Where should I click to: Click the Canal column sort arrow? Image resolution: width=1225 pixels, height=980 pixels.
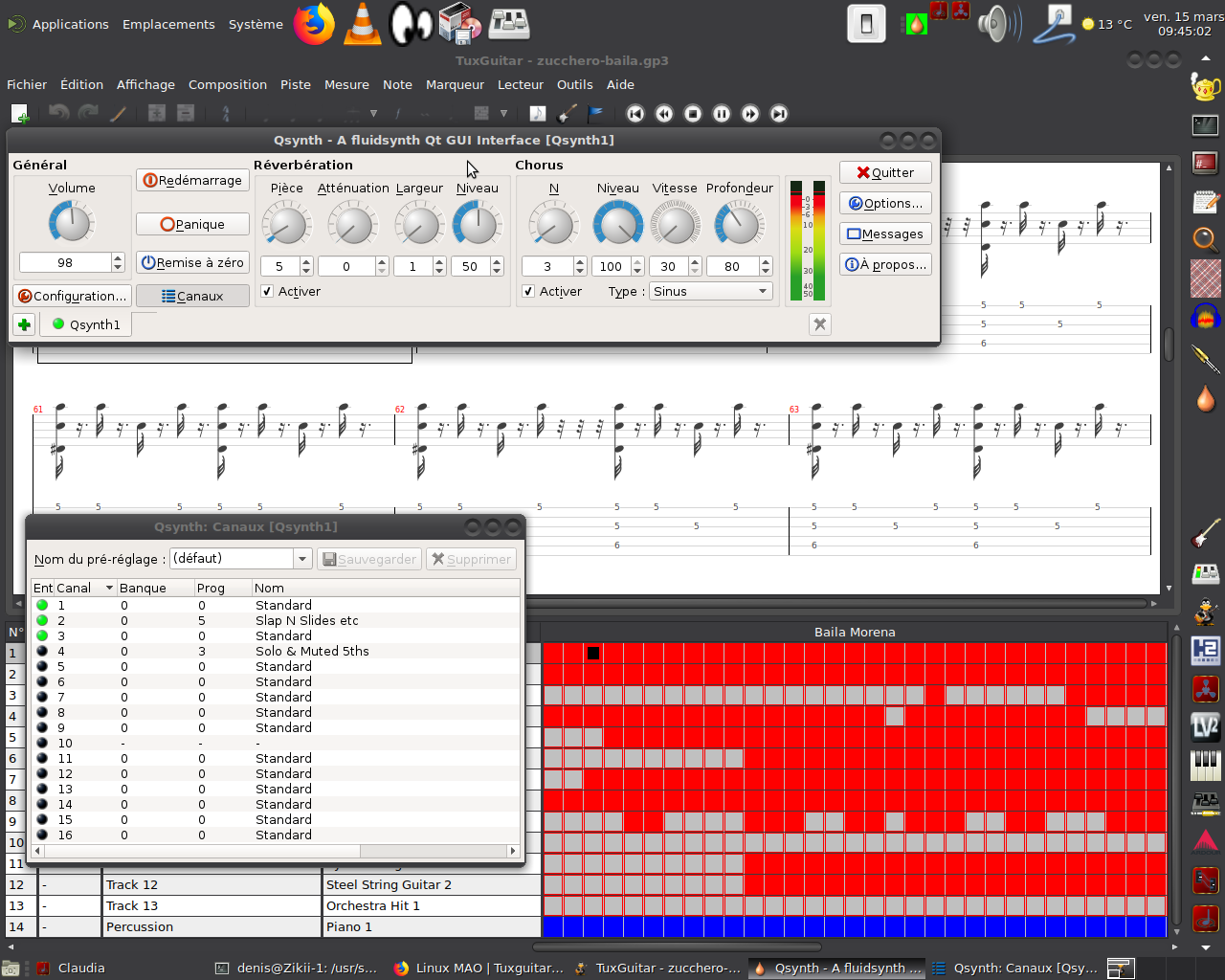109,588
